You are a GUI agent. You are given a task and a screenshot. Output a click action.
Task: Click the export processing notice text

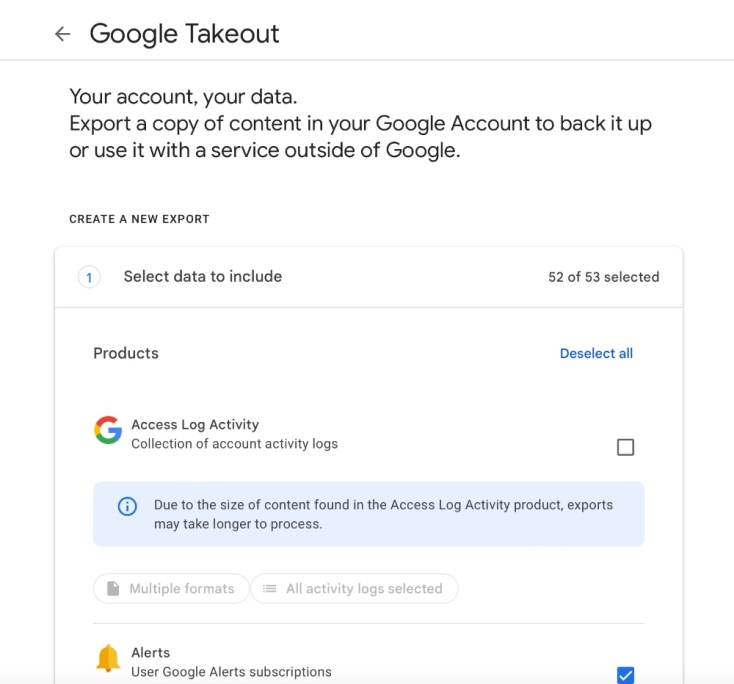click(x=383, y=514)
